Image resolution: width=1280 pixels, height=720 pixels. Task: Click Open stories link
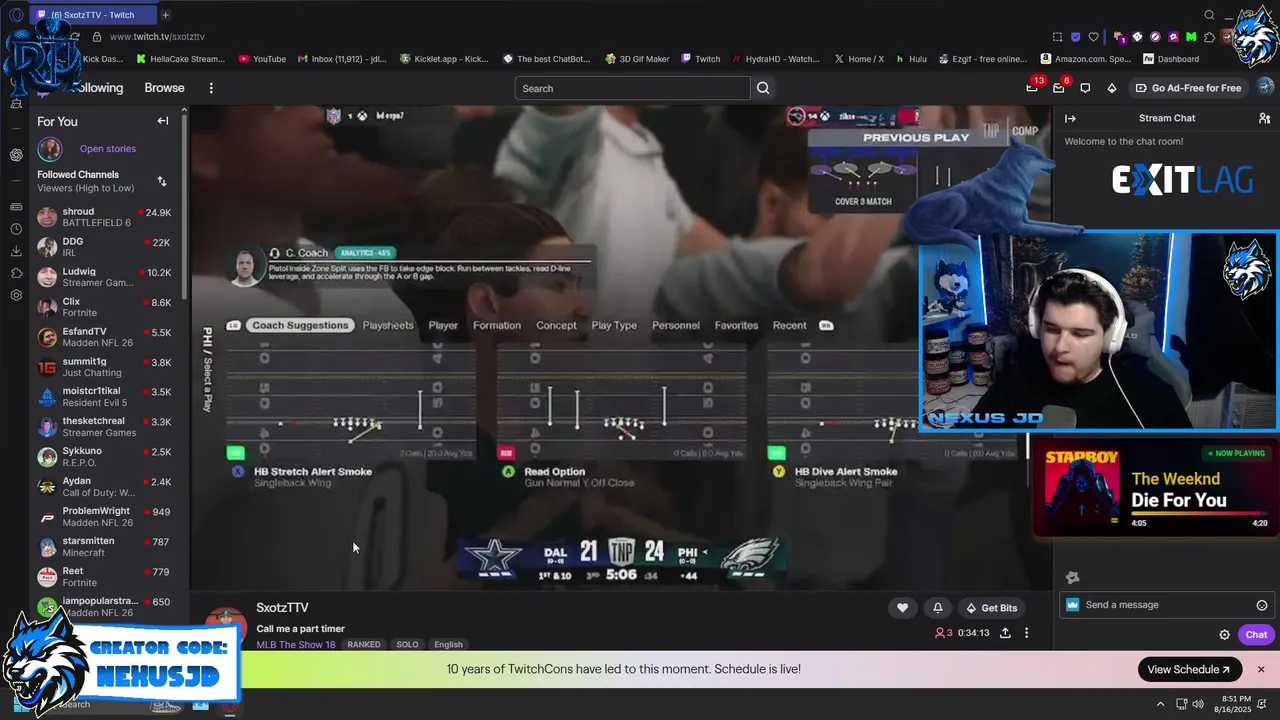click(x=108, y=149)
